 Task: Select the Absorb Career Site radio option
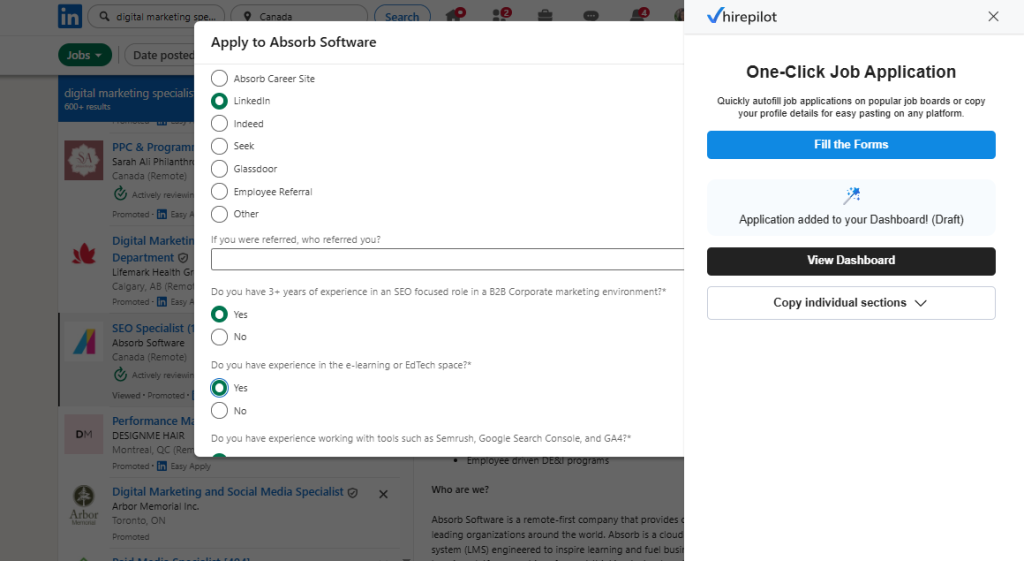click(x=219, y=78)
